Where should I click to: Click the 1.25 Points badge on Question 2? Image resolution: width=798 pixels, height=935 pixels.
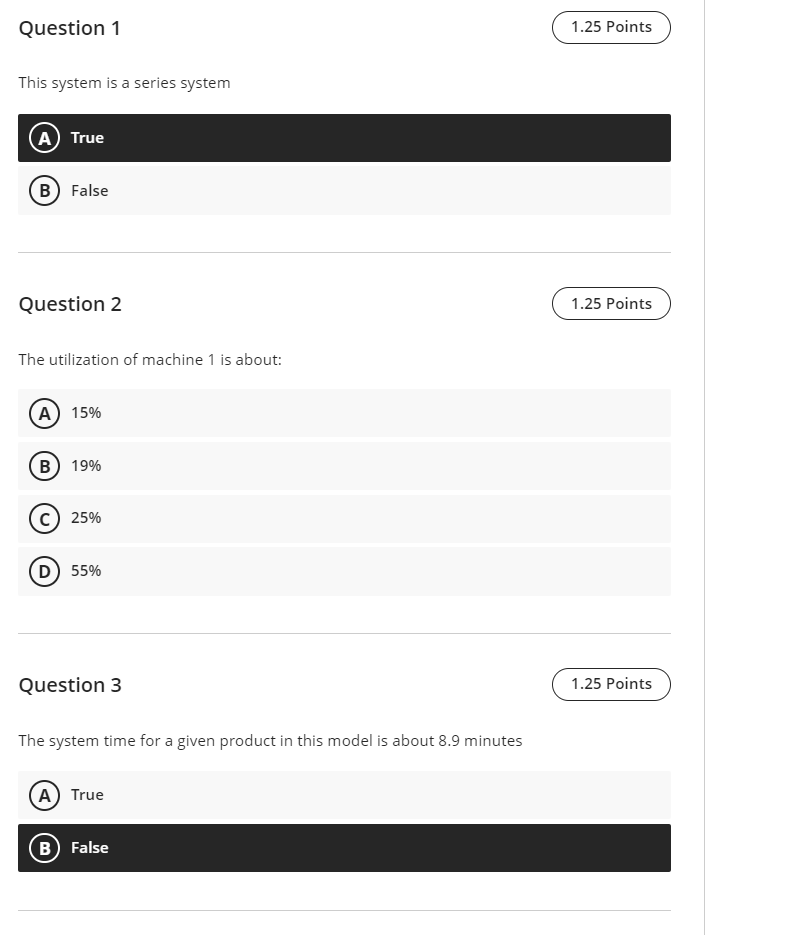coord(611,303)
